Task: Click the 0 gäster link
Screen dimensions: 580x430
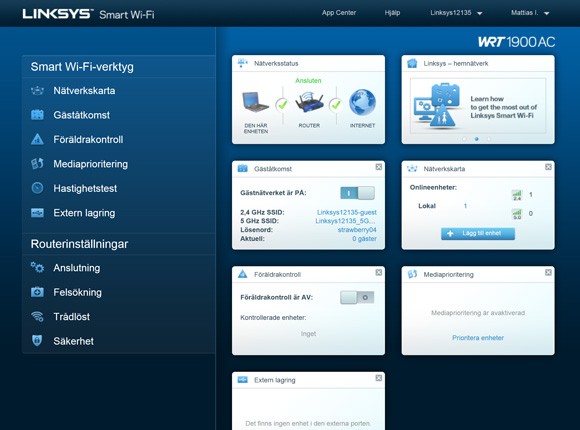Action: pos(364,239)
